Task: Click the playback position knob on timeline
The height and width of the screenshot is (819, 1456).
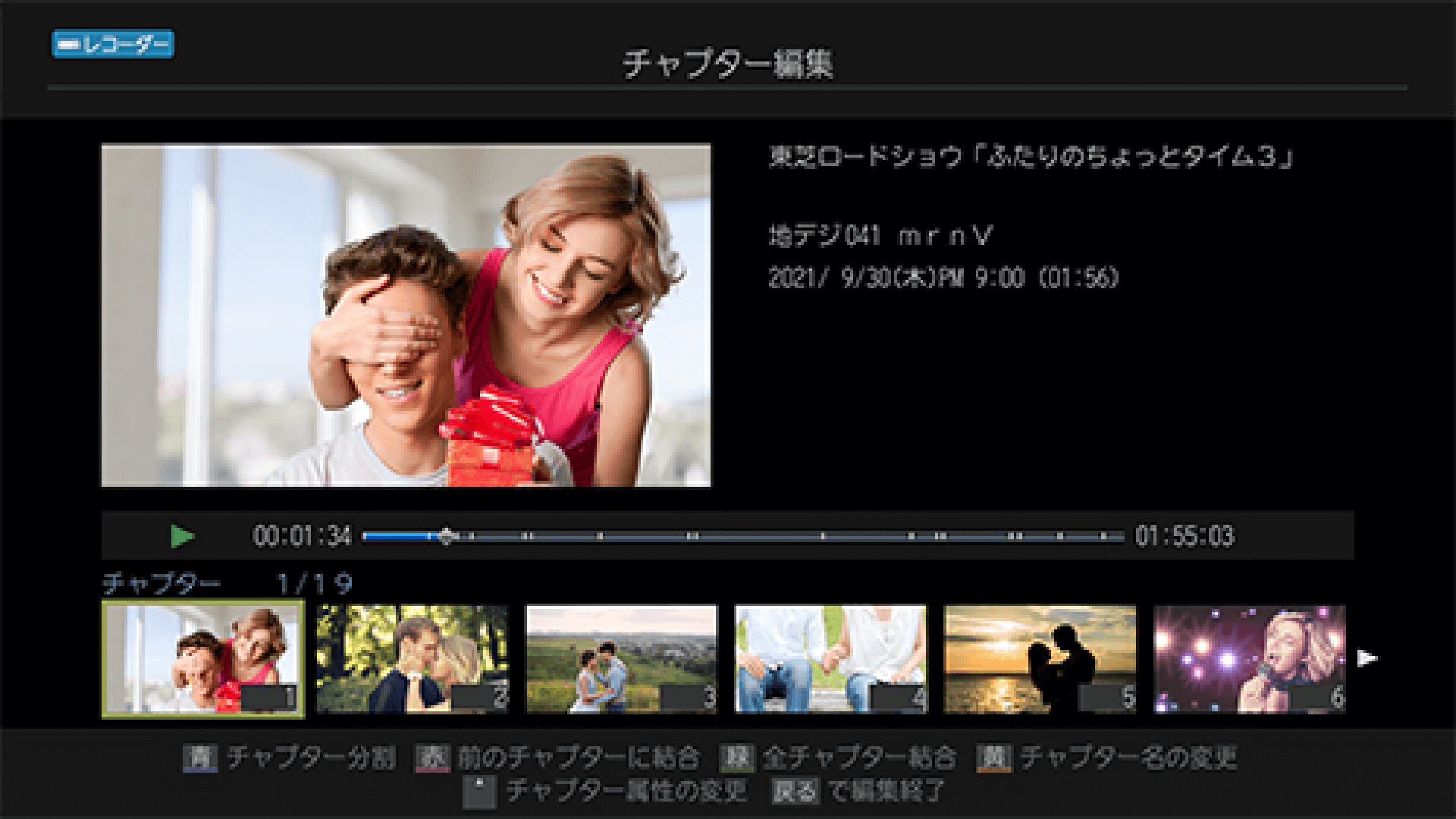Action: coord(446,536)
